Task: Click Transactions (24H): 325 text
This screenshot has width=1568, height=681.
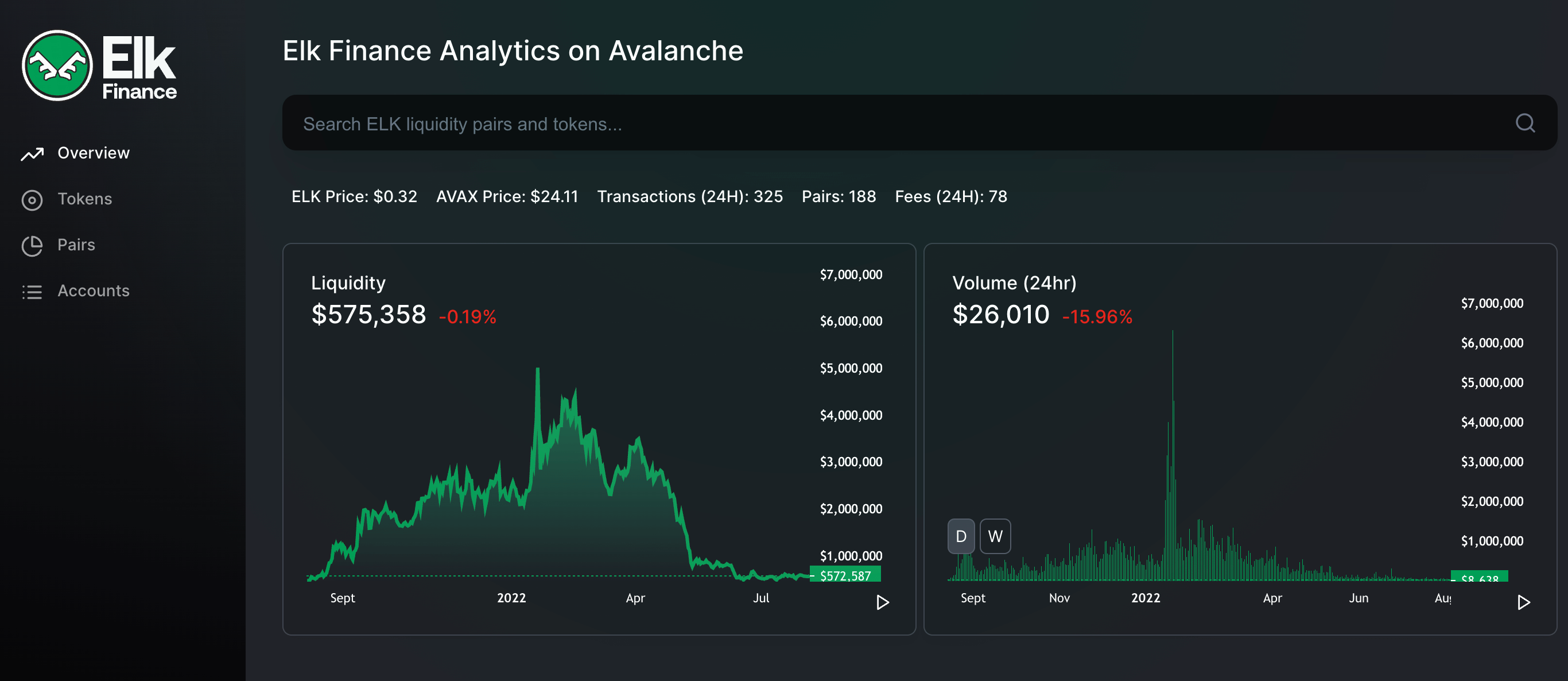Action: pos(690,196)
